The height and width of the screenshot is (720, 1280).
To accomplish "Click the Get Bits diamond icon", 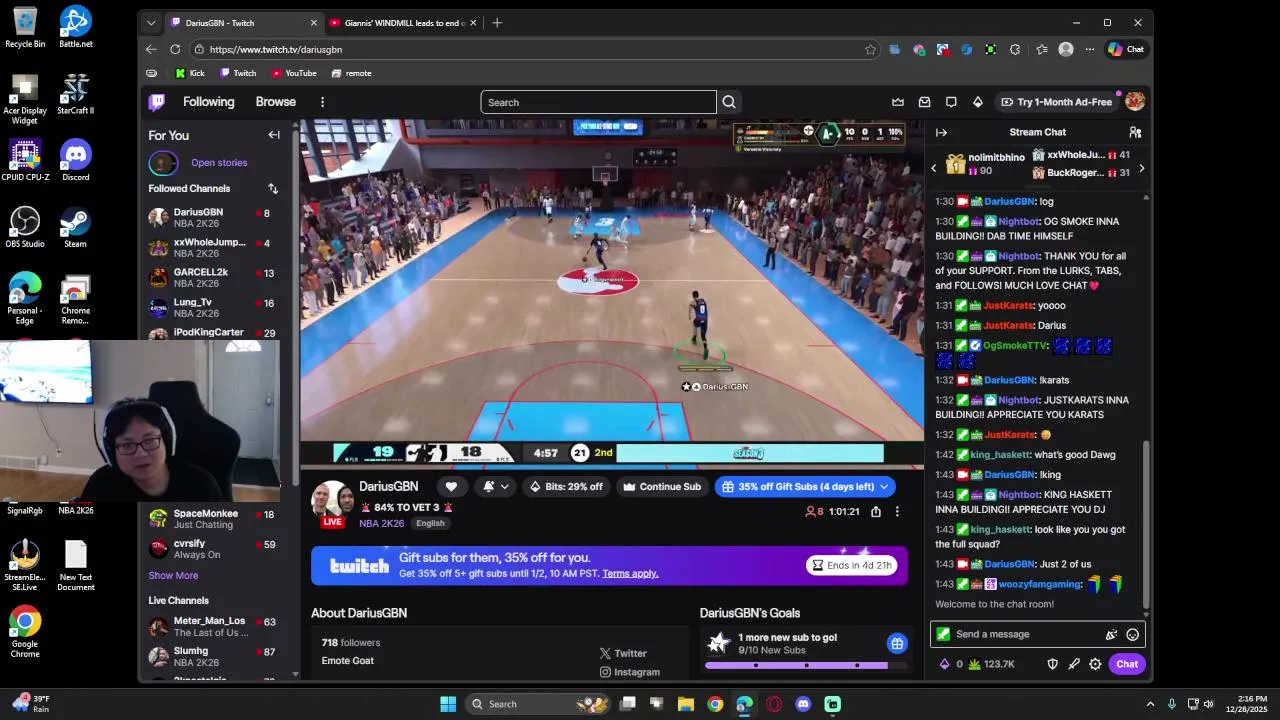I will [978, 102].
